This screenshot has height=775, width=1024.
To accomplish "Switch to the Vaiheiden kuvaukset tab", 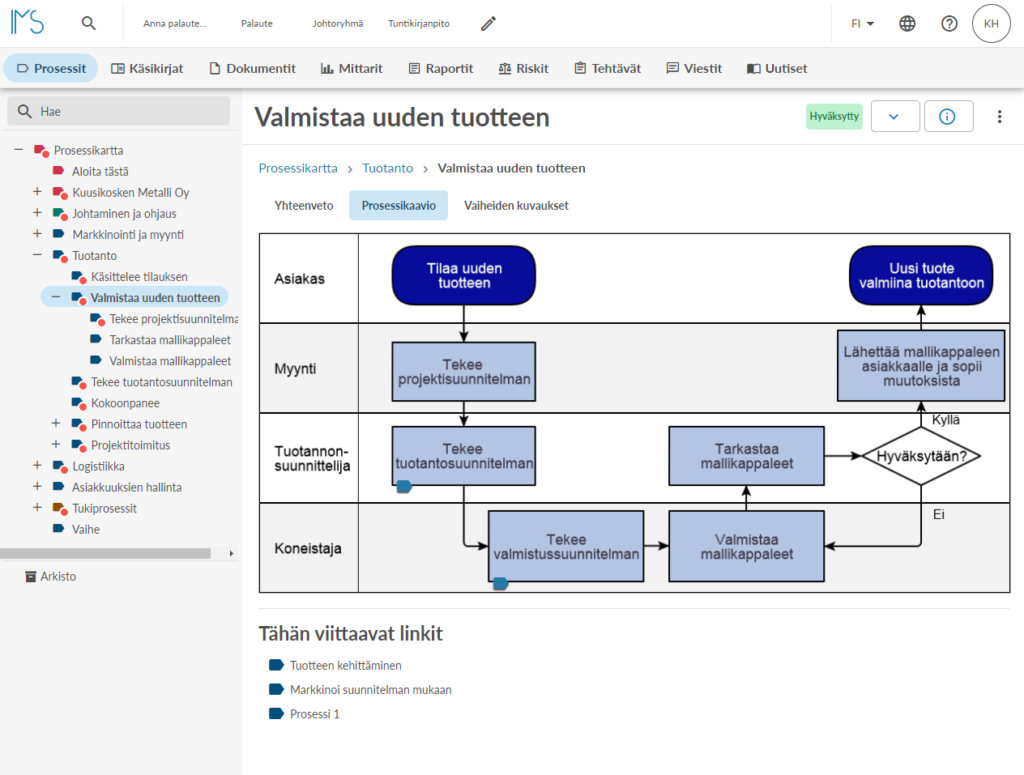I will pyautogui.click(x=516, y=205).
